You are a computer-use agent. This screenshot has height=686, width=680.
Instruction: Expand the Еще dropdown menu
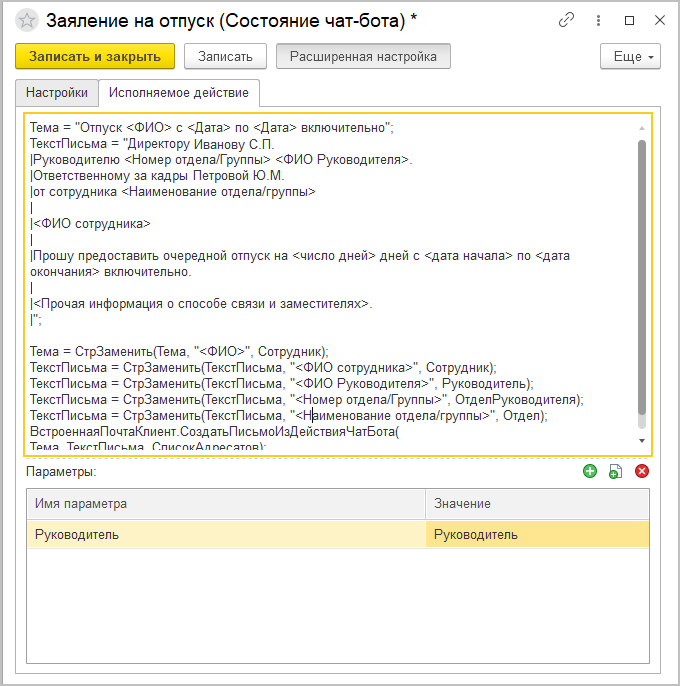point(630,56)
